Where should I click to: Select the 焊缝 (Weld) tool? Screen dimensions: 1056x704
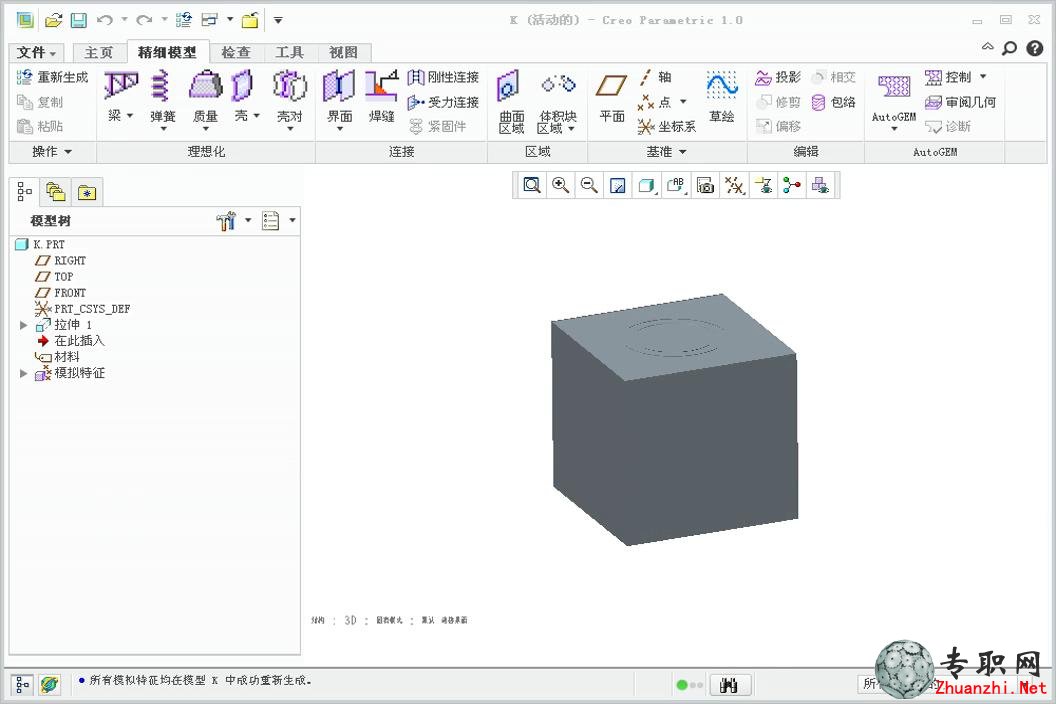pyautogui.click(x=381, y=97)
